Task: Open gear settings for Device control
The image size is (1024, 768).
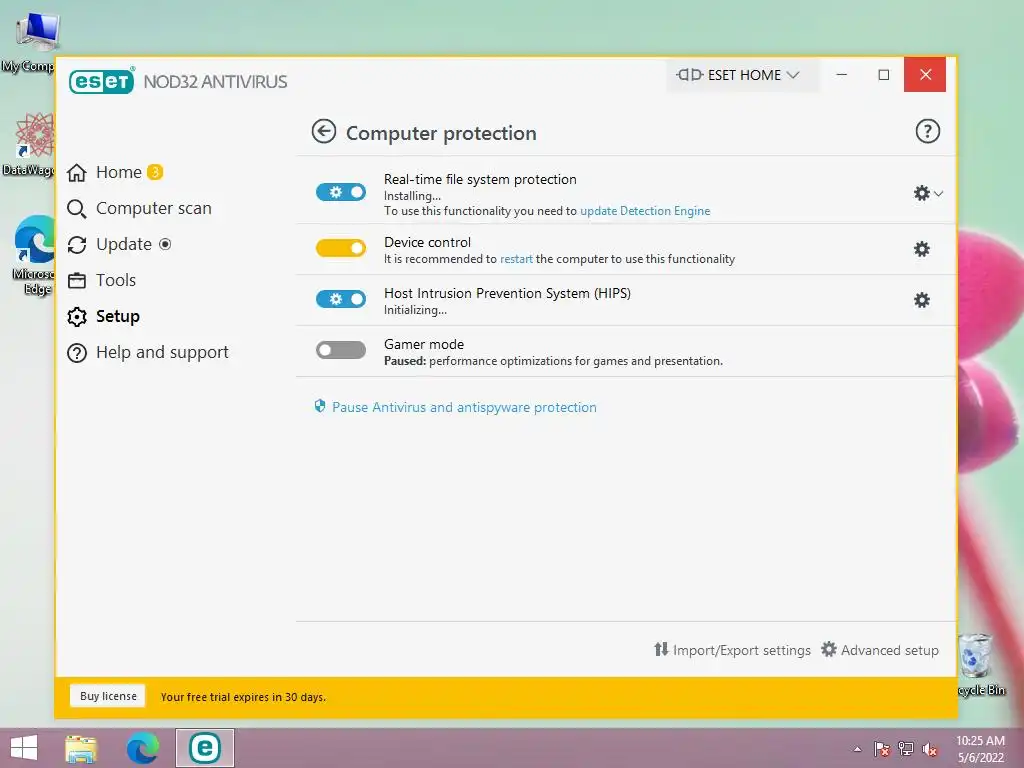Action: coord(921,249)
